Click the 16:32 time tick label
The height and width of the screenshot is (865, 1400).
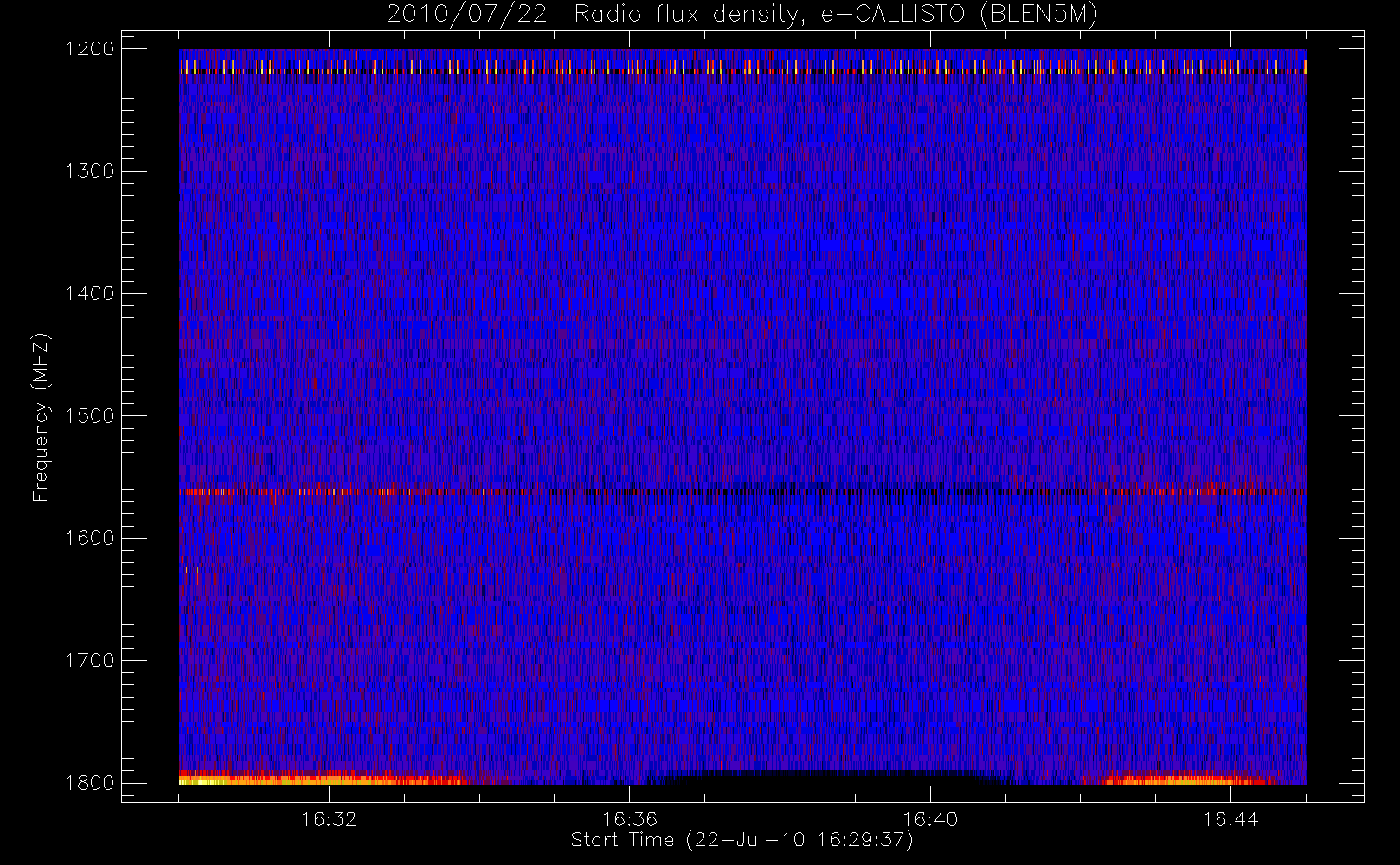point(329,819)
